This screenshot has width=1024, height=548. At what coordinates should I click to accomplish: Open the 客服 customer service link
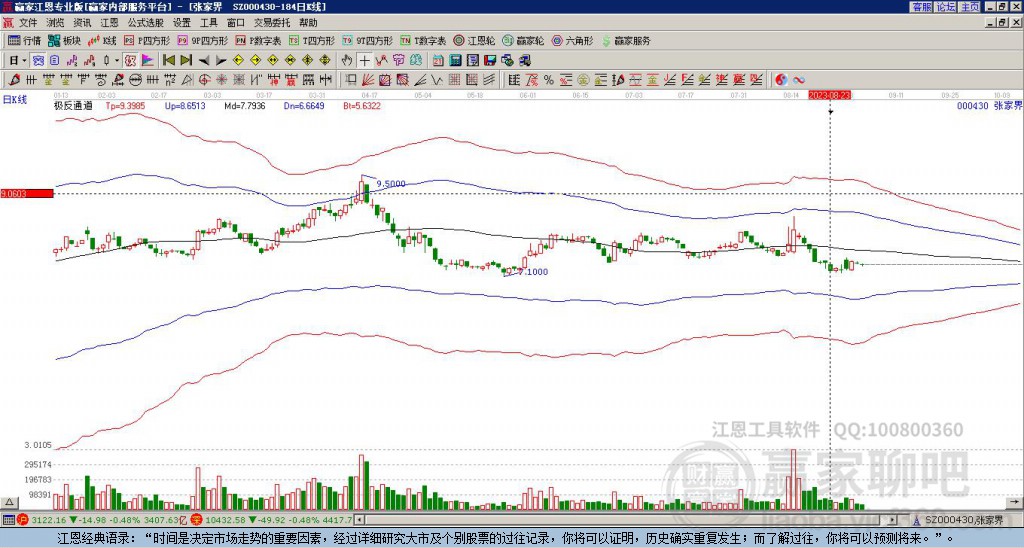point(922,7)
